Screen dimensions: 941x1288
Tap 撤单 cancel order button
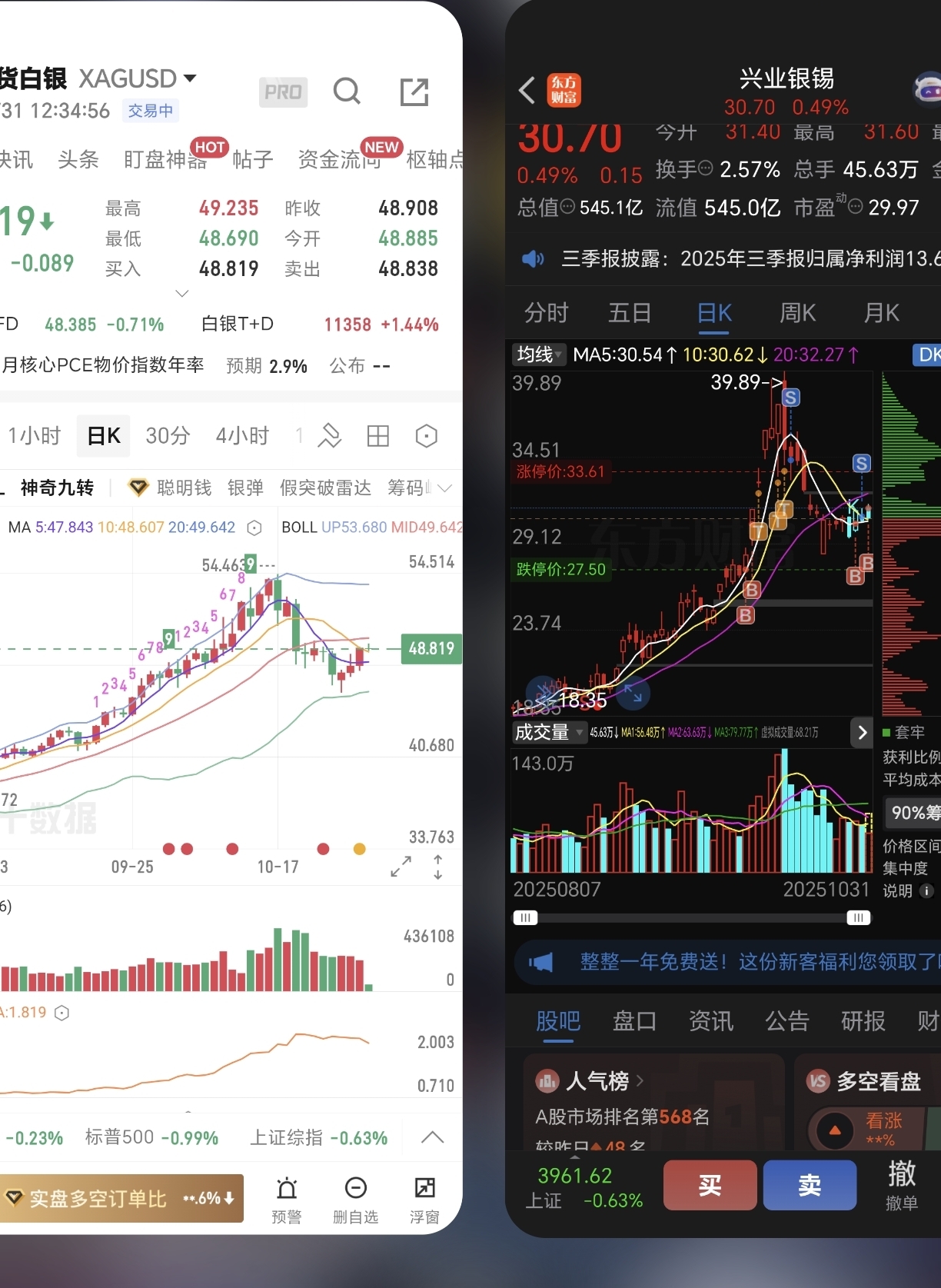pos(902,1186)
